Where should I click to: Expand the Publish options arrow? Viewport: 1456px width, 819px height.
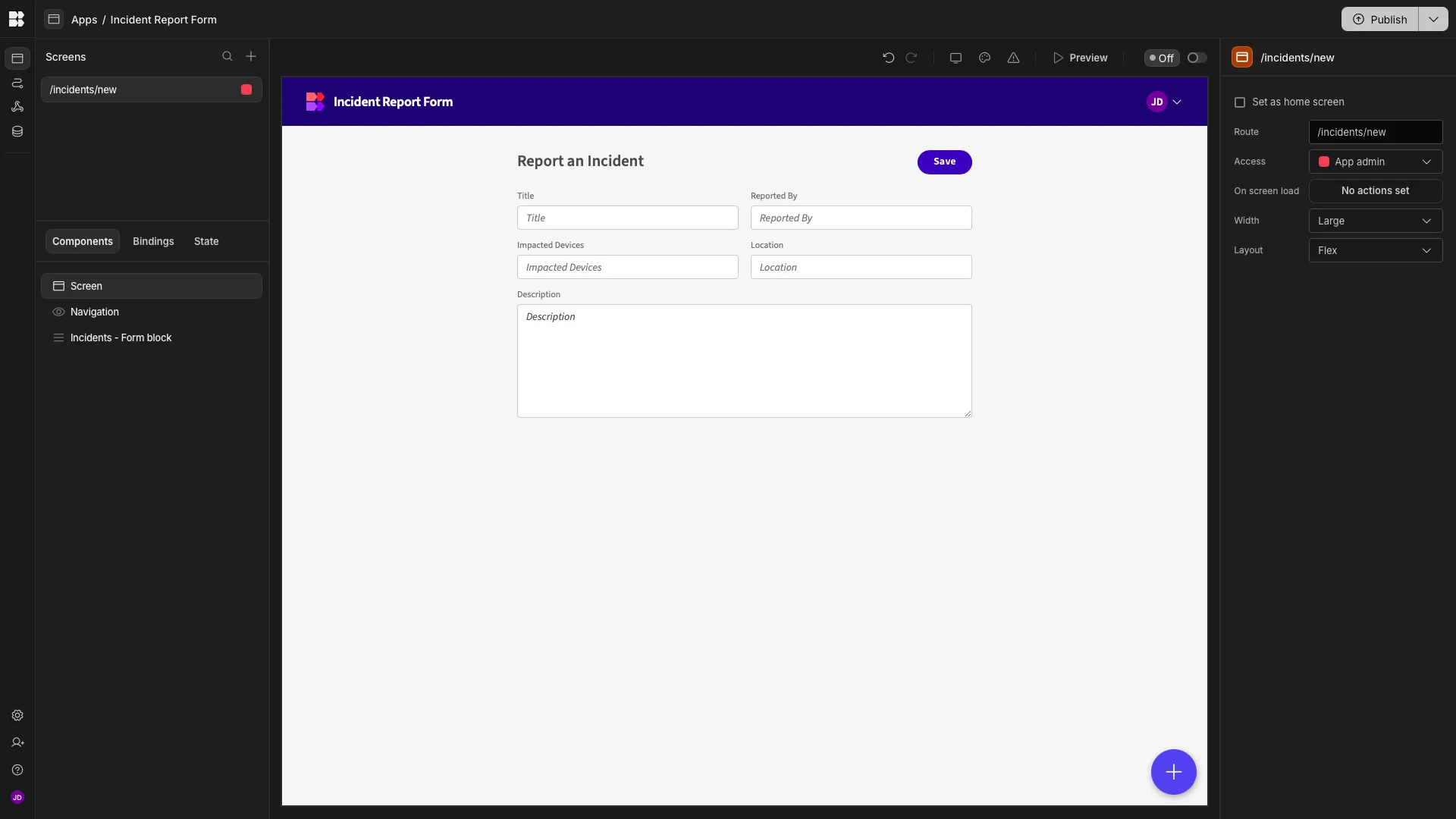point(1433,20)
